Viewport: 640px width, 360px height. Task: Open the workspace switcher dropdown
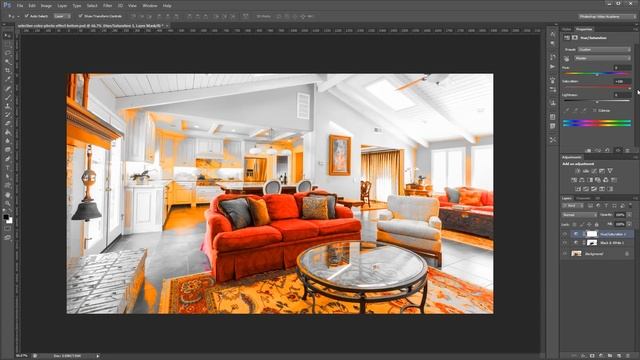[x=607, y=16]
